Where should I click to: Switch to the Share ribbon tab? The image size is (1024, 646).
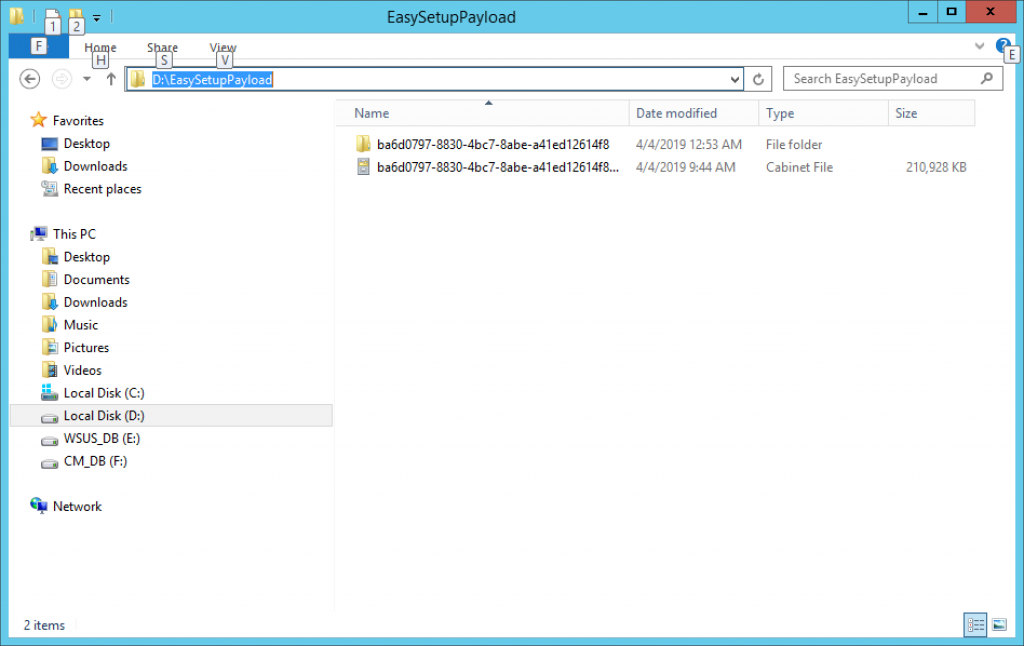162,47
